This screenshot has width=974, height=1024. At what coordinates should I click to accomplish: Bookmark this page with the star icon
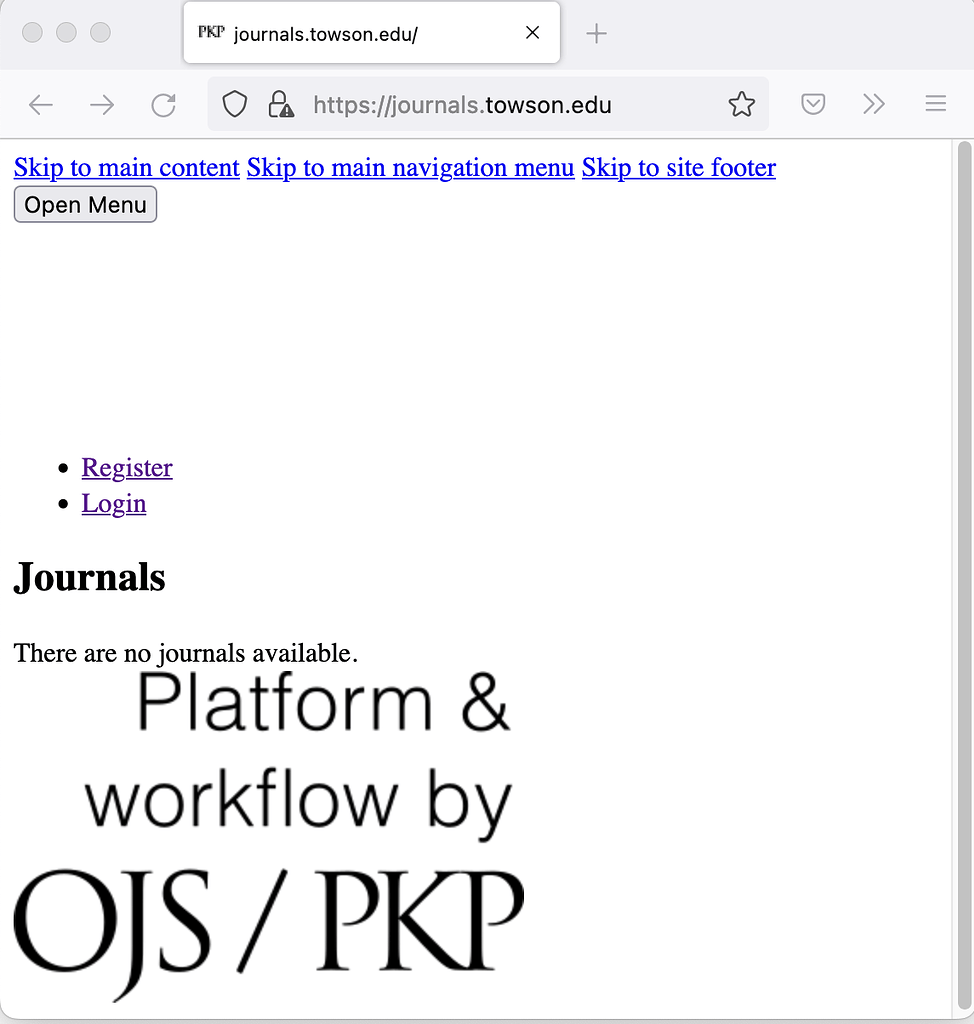click(741, 105)
